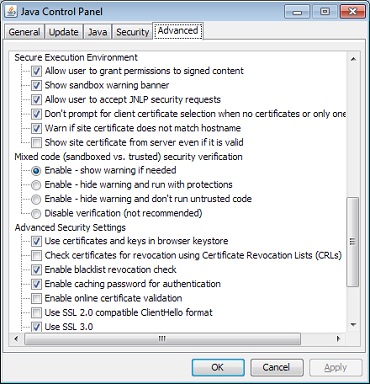
Task: Select Enable - hide warning and run with protections
Action: coord(36,185)
